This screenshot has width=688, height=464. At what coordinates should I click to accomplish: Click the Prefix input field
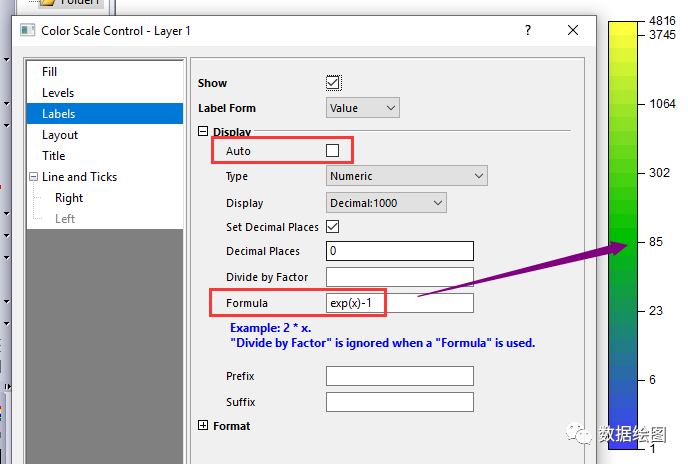point(400,376)
